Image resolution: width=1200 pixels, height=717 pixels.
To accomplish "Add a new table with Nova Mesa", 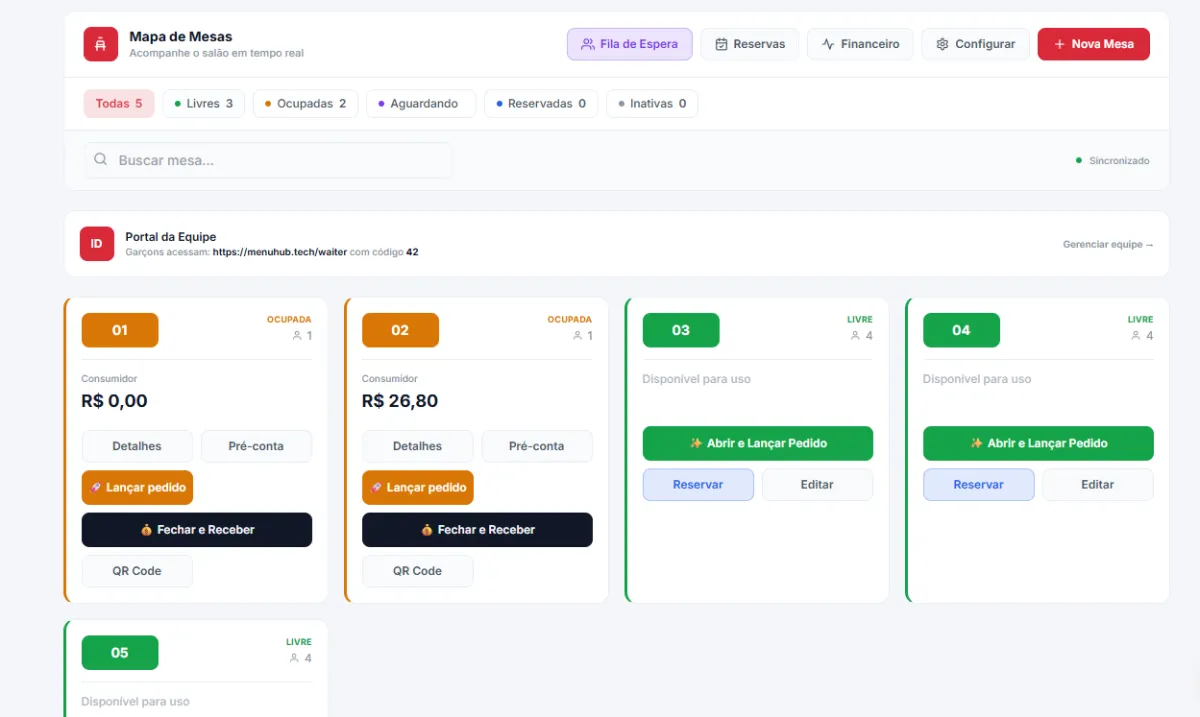I will 1093,44.
